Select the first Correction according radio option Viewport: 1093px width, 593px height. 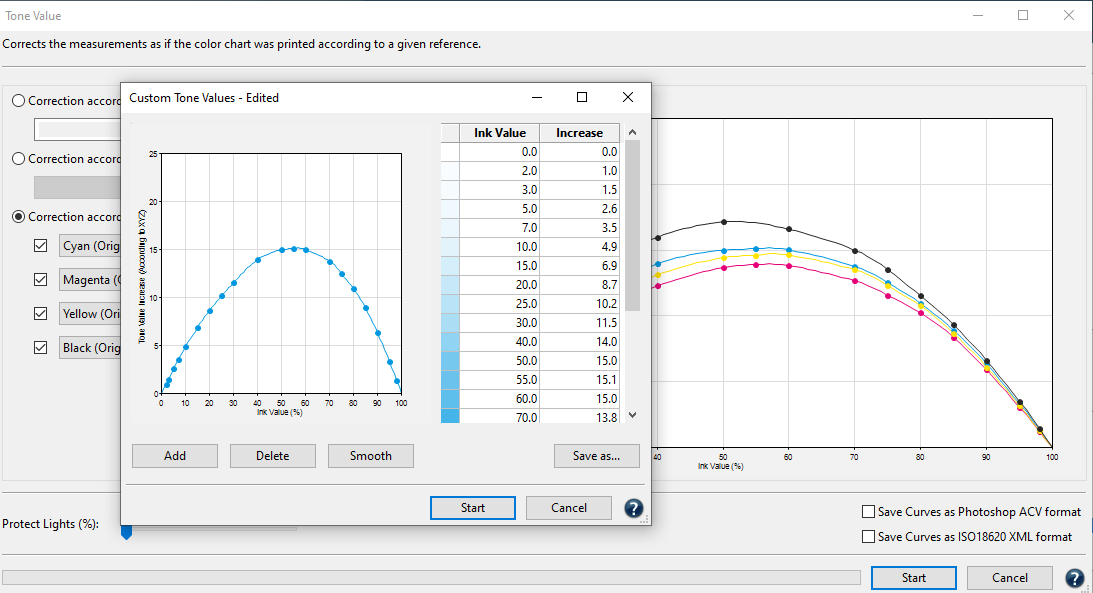point(19,101)
